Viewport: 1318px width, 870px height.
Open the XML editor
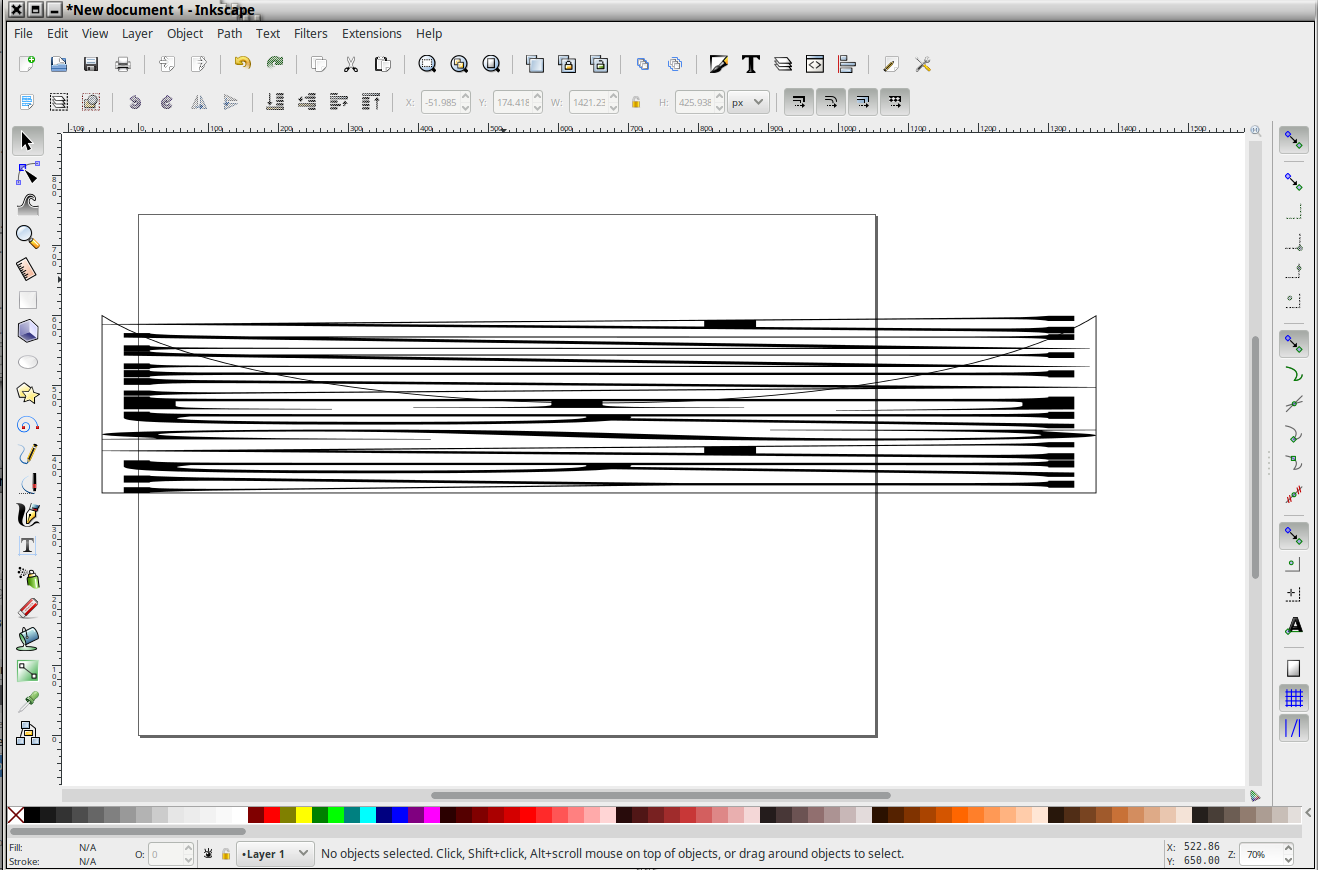815,64
